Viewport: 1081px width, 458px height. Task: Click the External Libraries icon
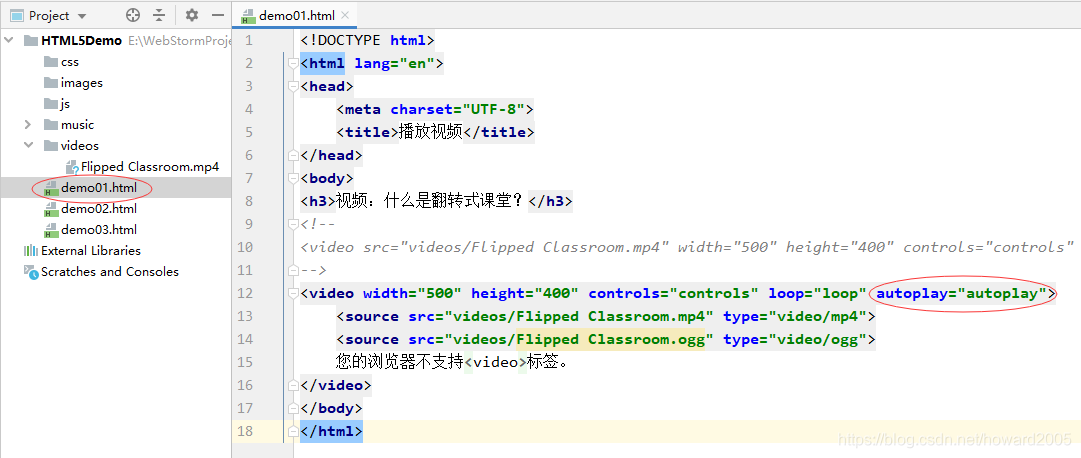(x=31, y=250)
